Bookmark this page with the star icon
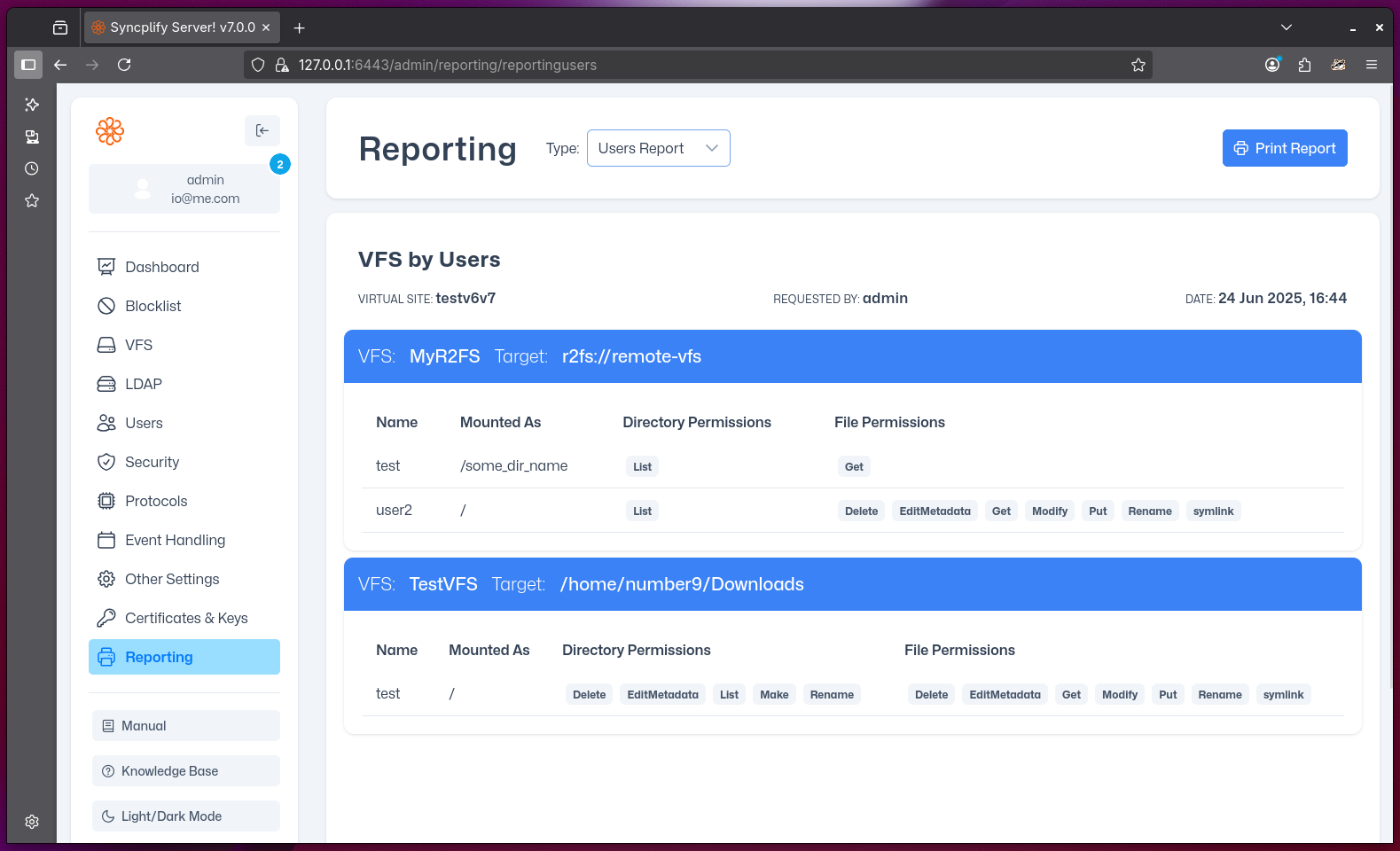Viewport: 1400px width, 851px height. pos(1138,65)
